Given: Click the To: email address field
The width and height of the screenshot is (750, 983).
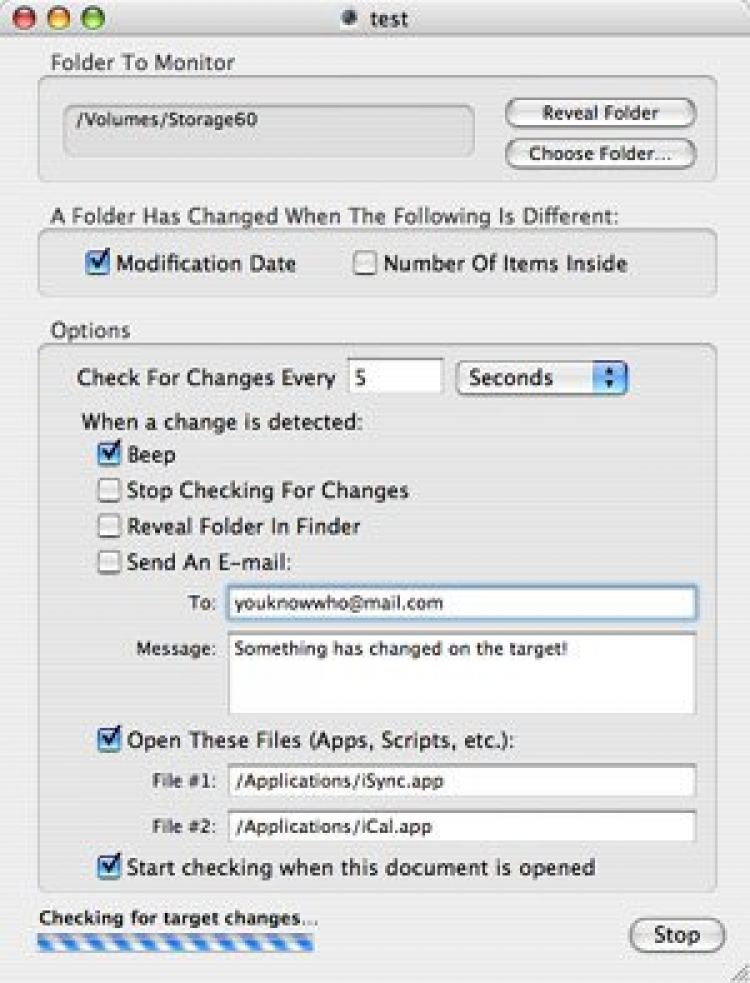Looking at the screenshot, I should [461, 603].
